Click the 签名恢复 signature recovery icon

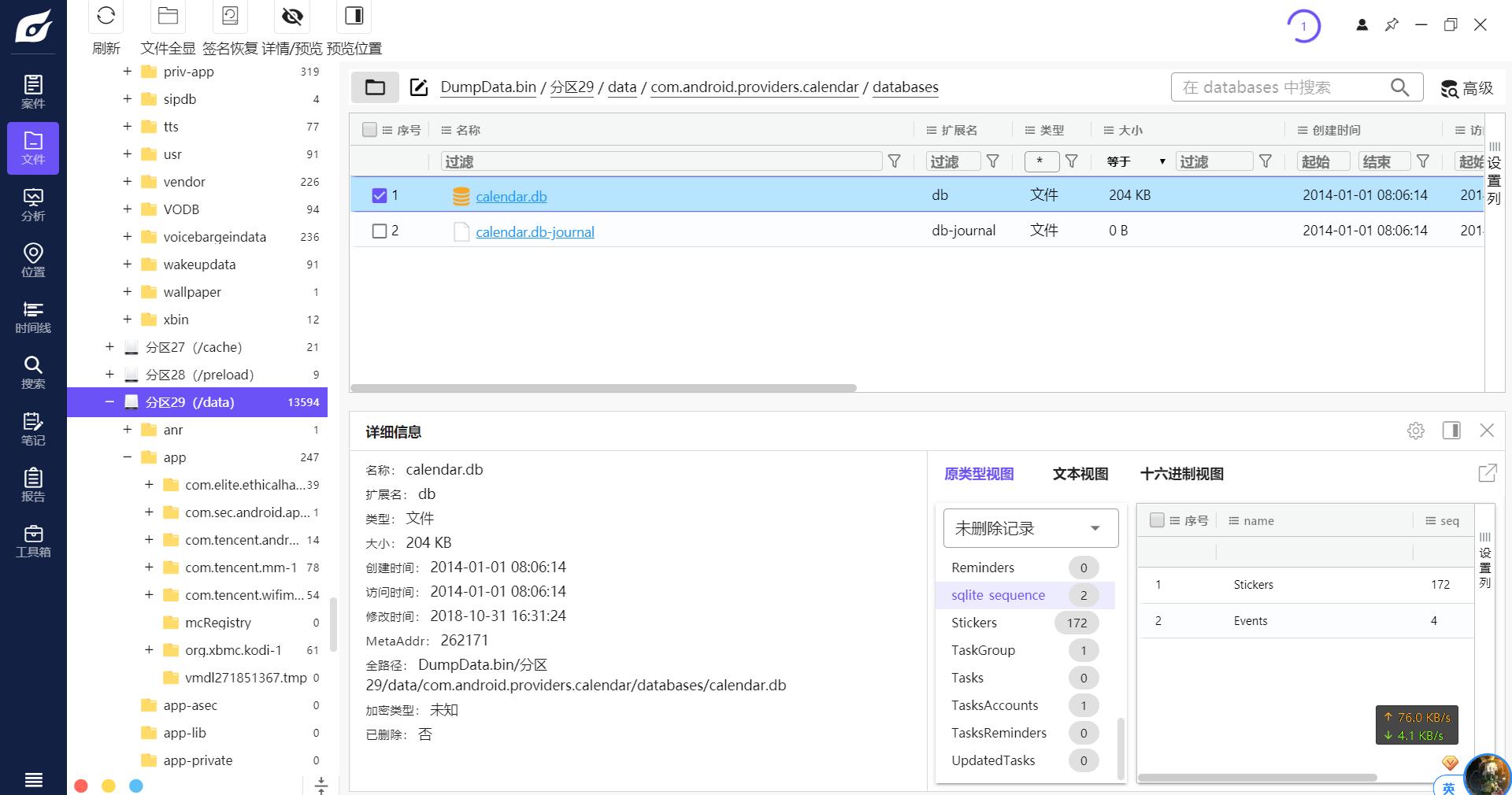coord(230,16)
